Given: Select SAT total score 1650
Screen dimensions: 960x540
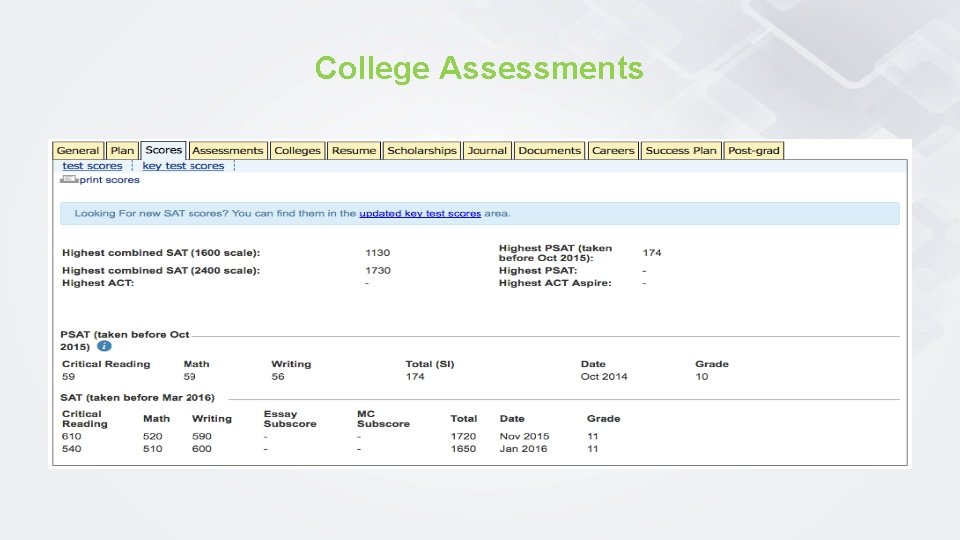Looking at the screenshot, I should (463, 449).
